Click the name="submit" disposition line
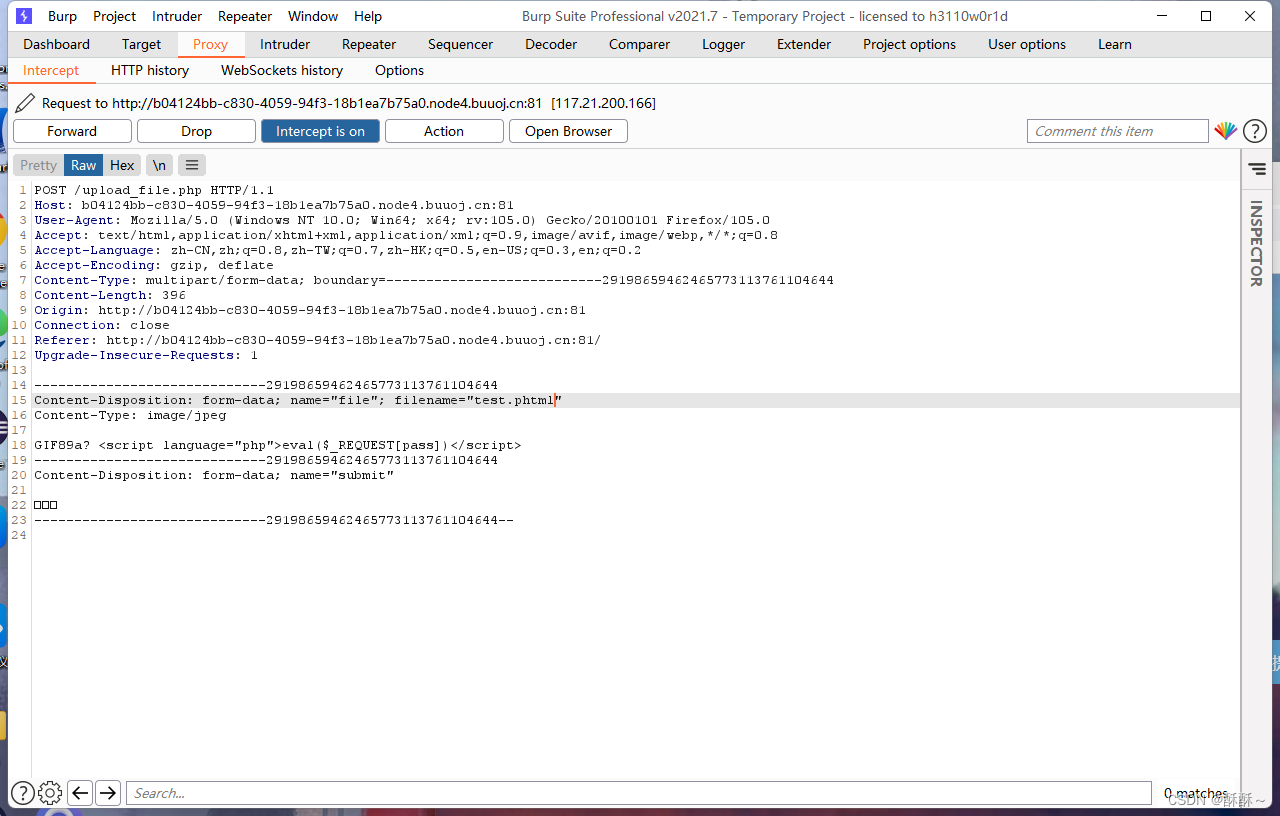This screenshot has width=1280, height=816. 214,475
